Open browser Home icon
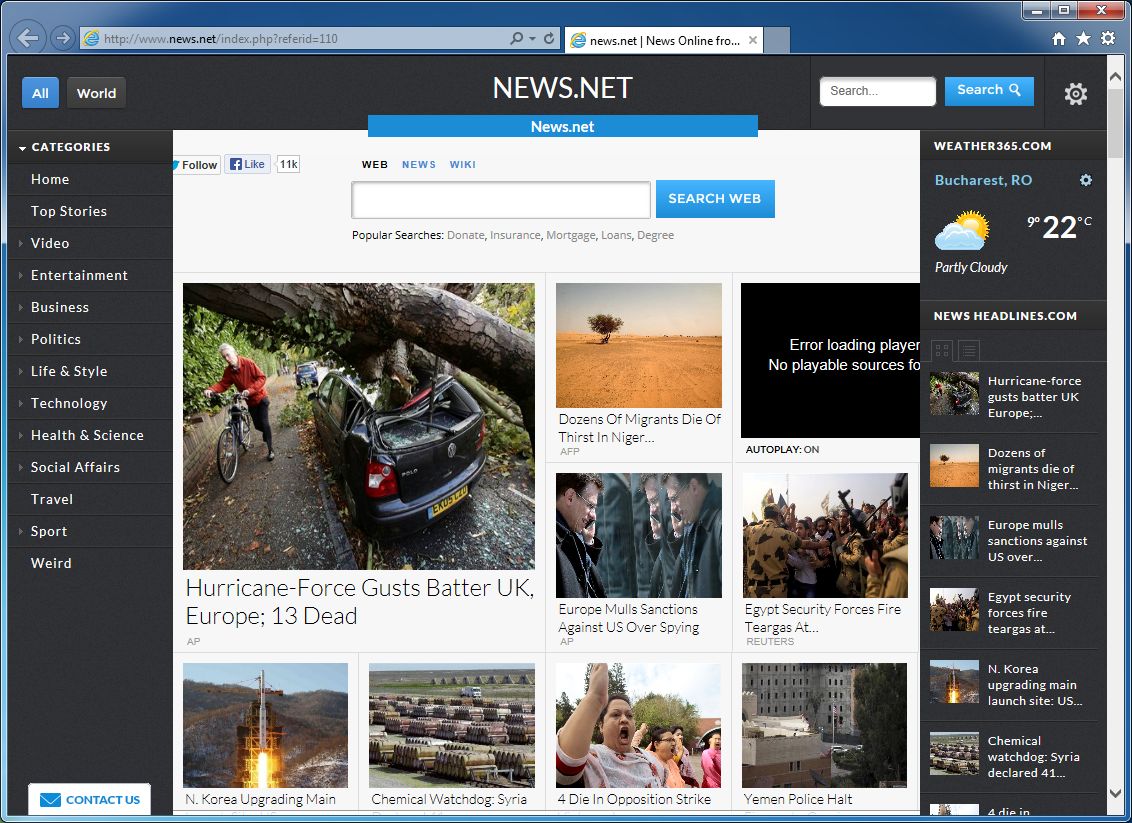 pyautogui.click(x=1058, y=38)
